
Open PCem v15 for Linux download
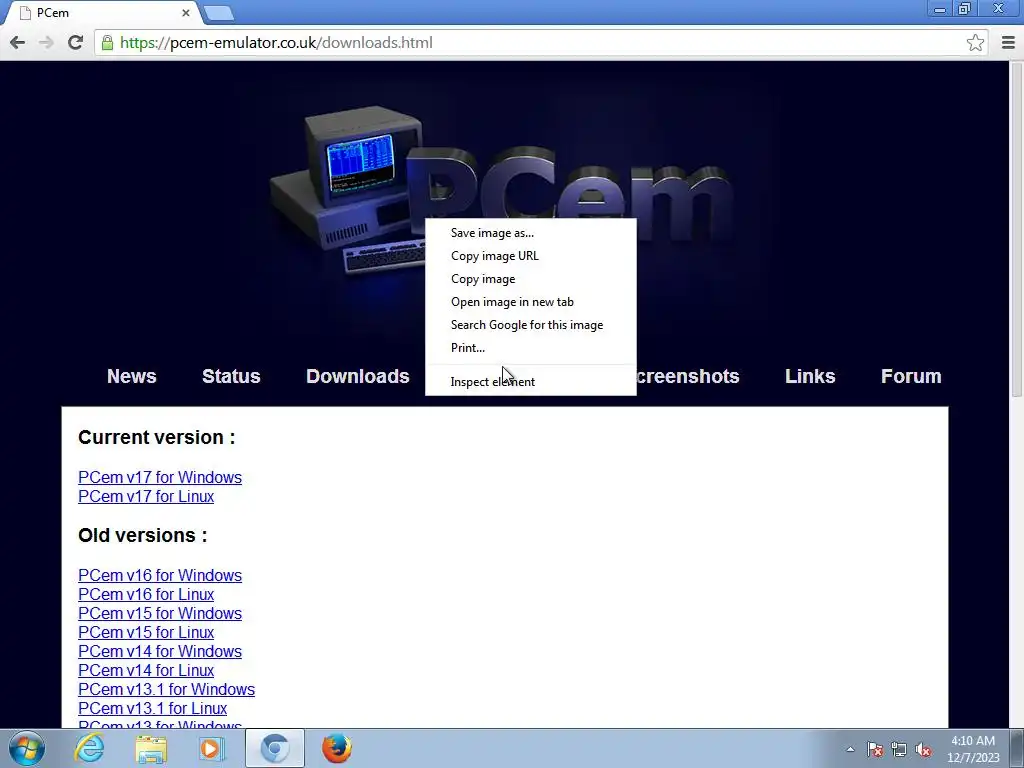click(x=146, y=632)
